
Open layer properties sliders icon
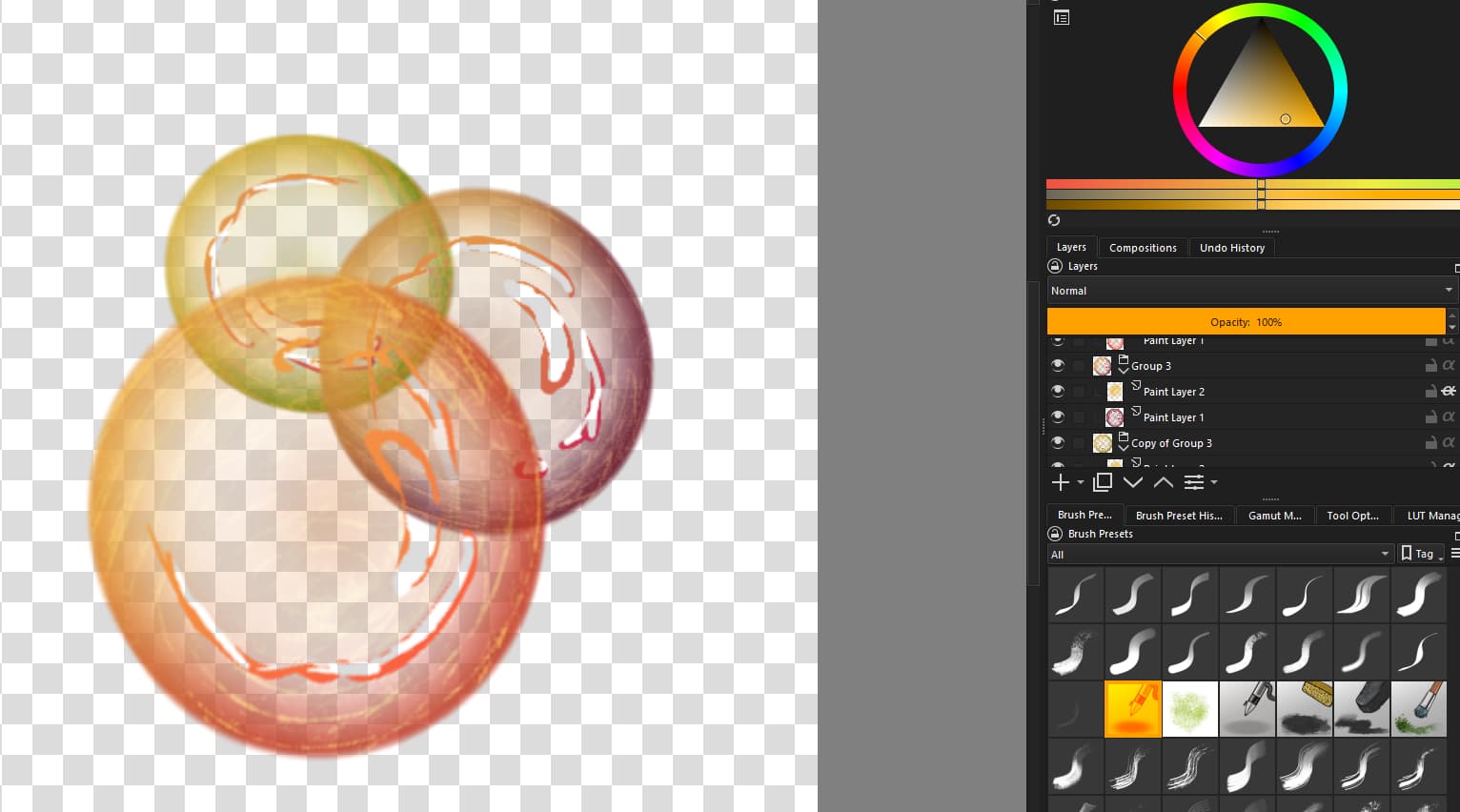point(1194,482)
